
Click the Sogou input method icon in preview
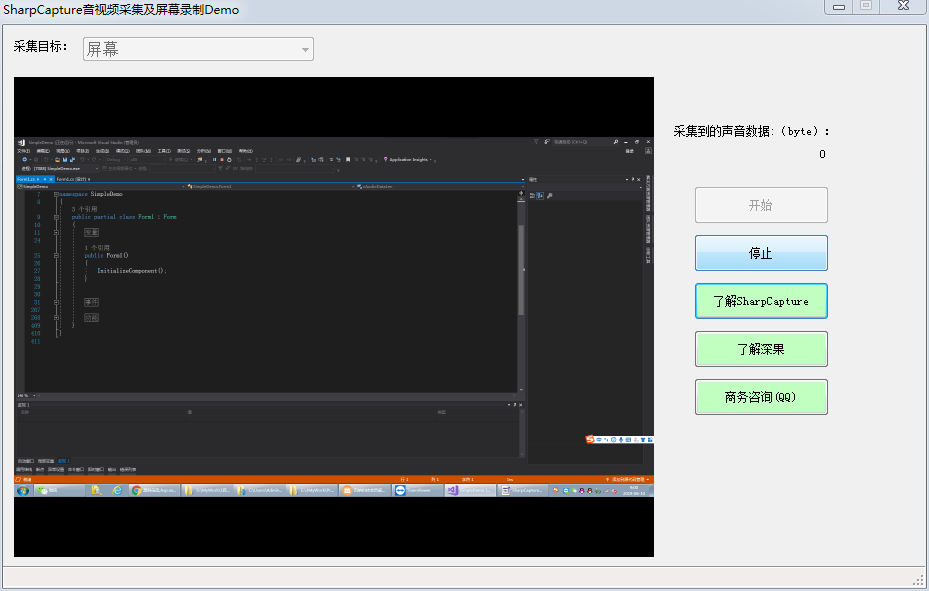tap(591, 440)
